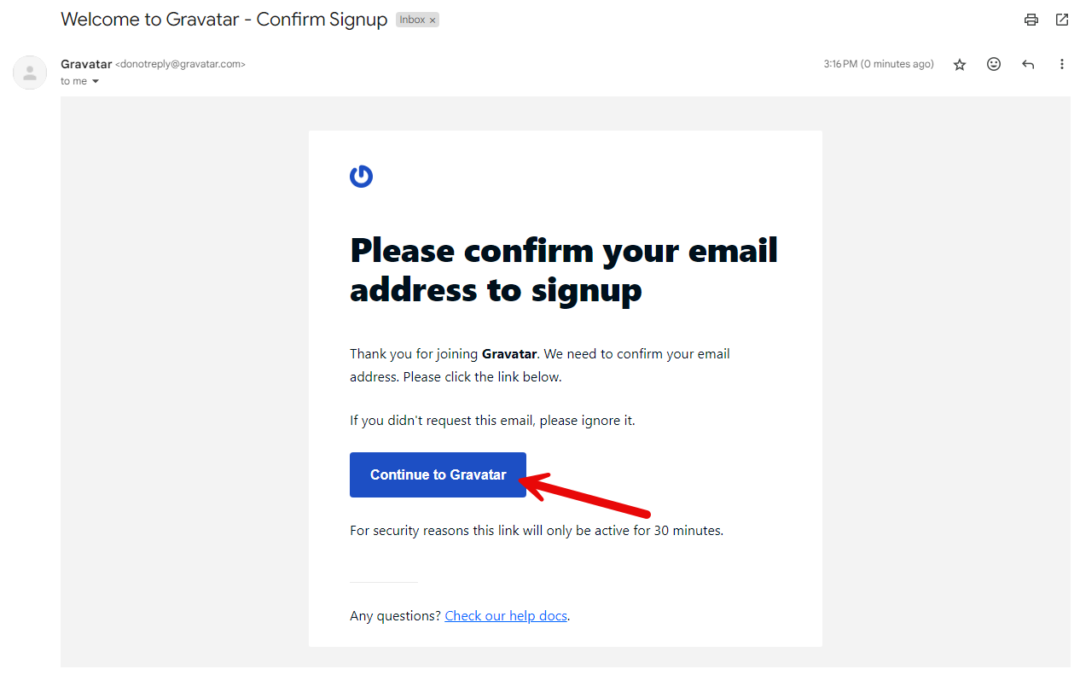Click the email subject line
Viewport: 1080px width, 675px height.
tap(224, 20)
